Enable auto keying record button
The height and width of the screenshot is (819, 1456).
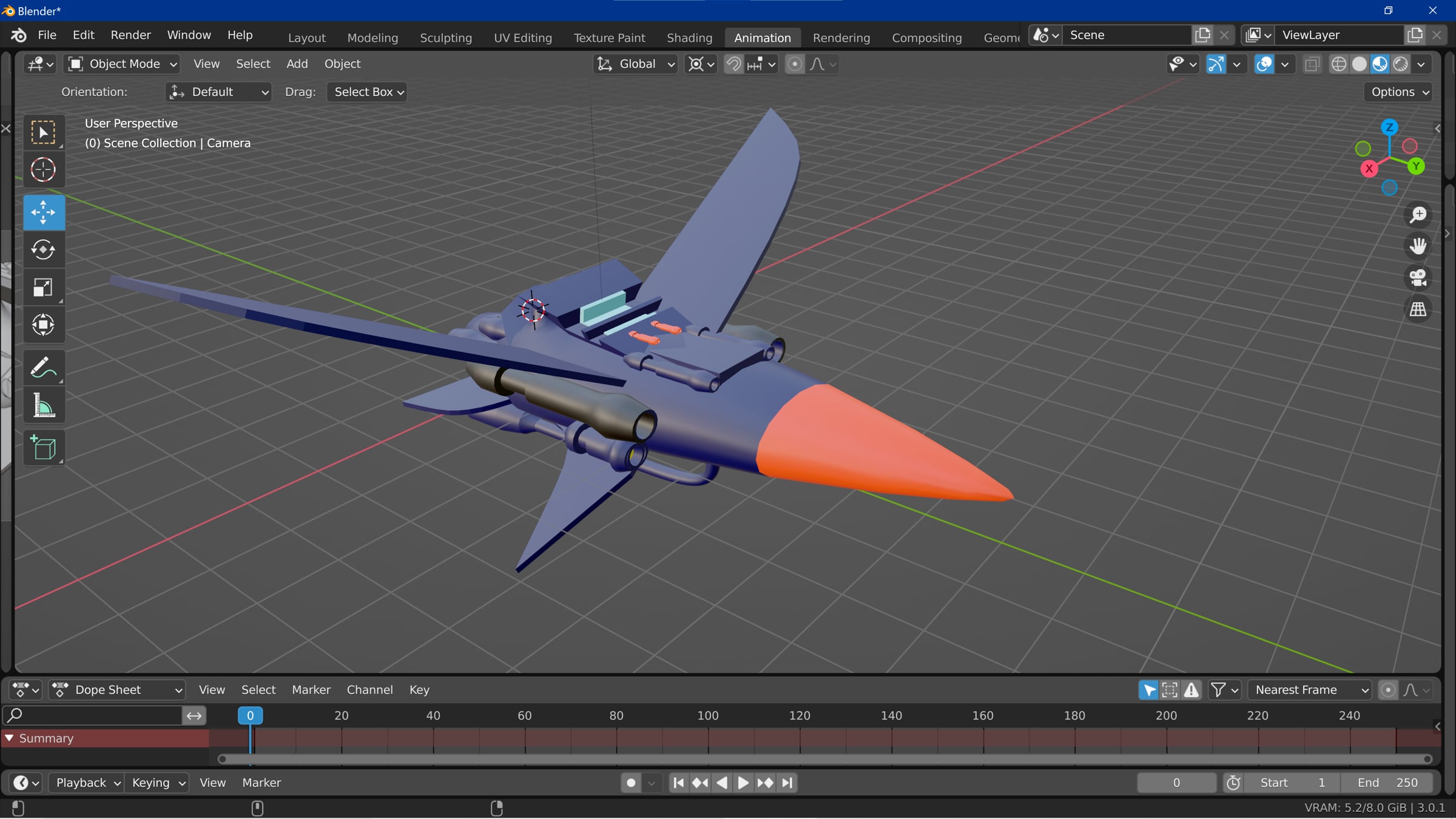[x=631, y=783]
